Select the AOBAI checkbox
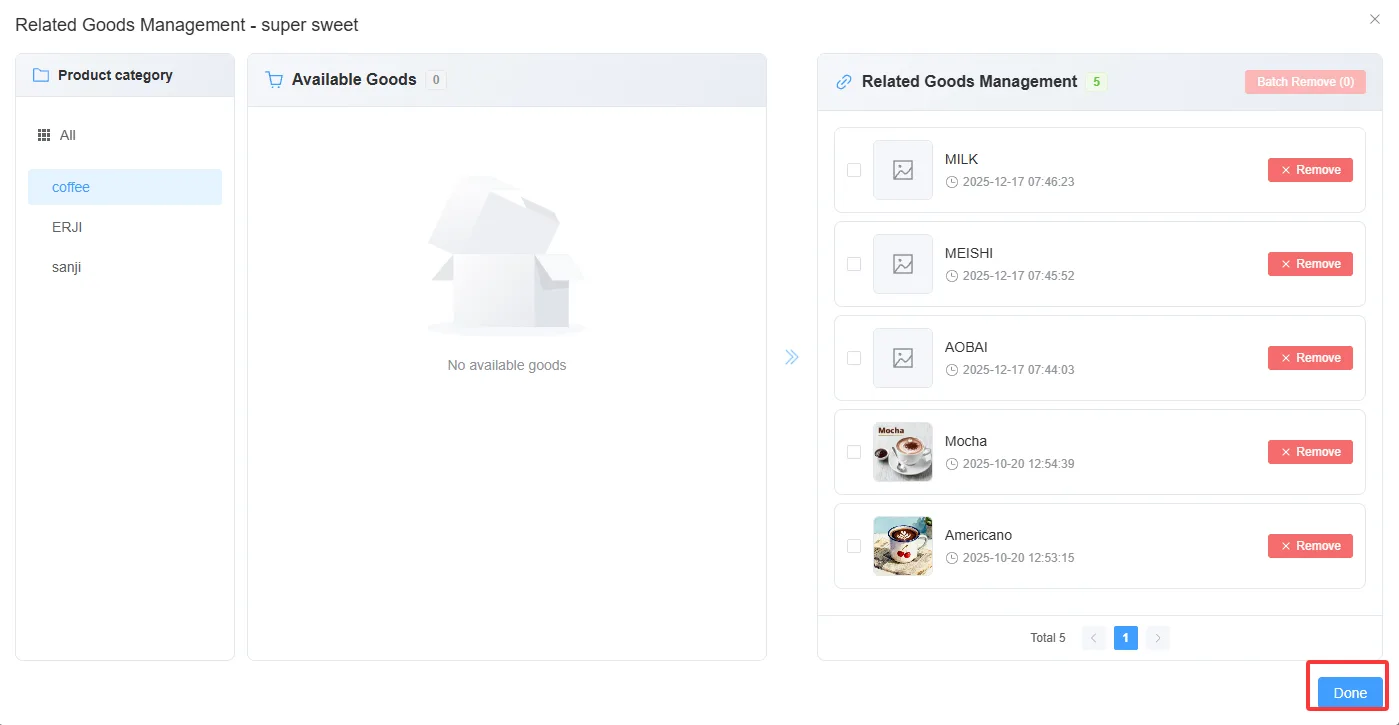The height and width of the screenshot is (725, 1399). [x=854, y=358]
